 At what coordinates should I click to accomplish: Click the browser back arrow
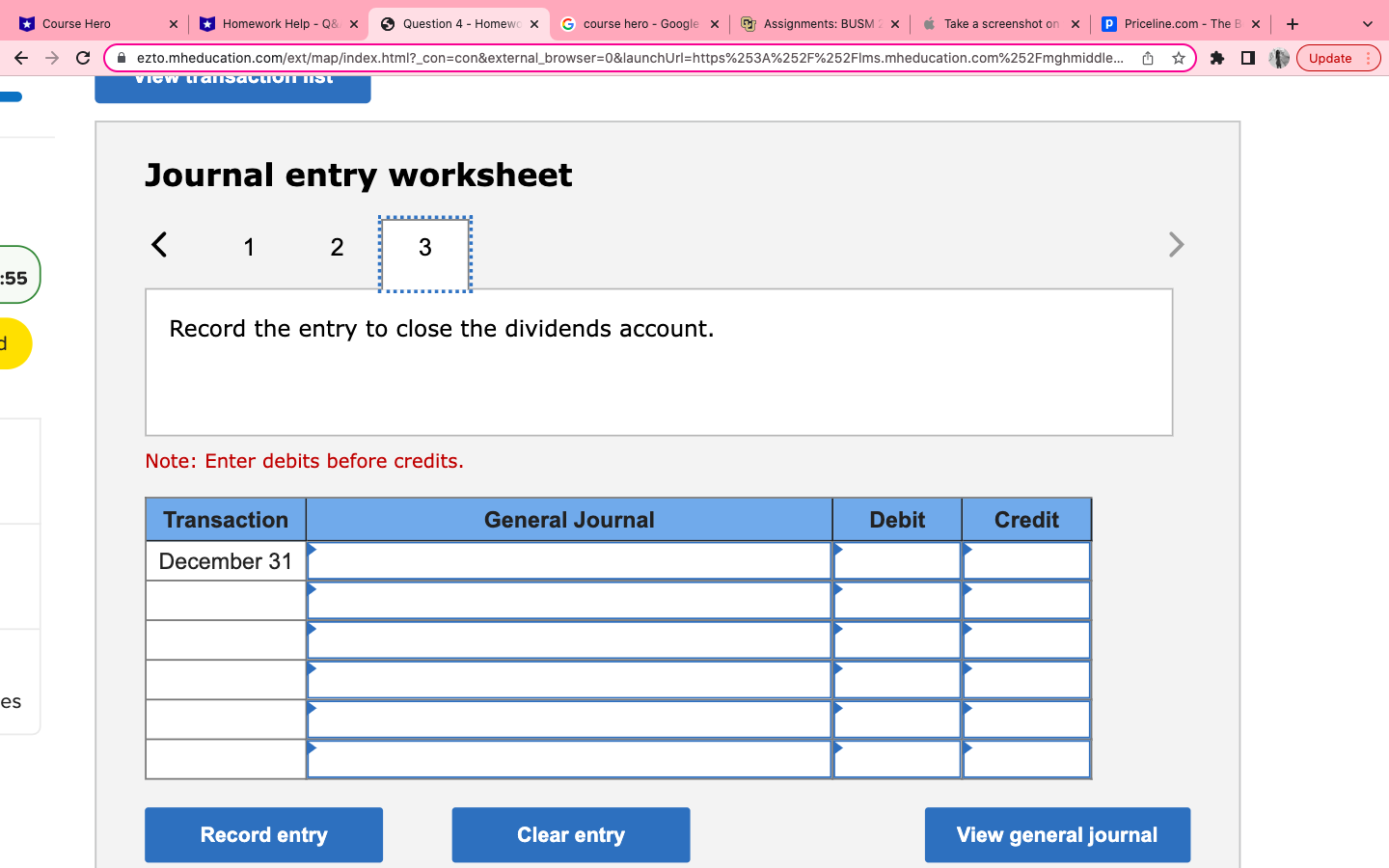[x=21, y=58]
